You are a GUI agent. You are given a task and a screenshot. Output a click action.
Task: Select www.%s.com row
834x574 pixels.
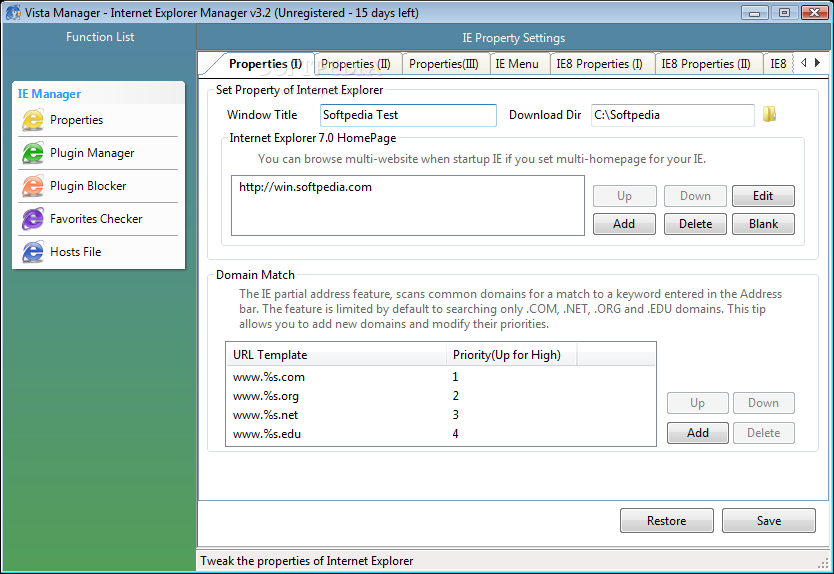click(440, 377)
